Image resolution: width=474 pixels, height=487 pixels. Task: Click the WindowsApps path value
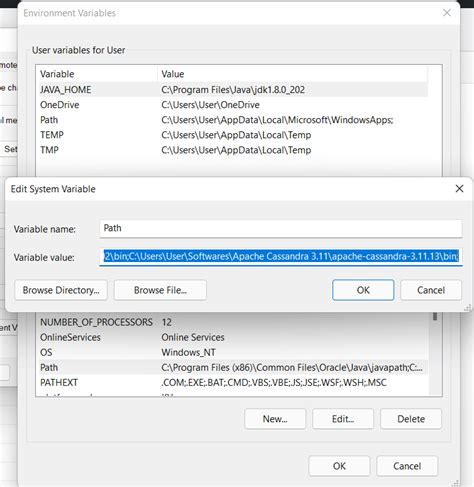[277, 120]
